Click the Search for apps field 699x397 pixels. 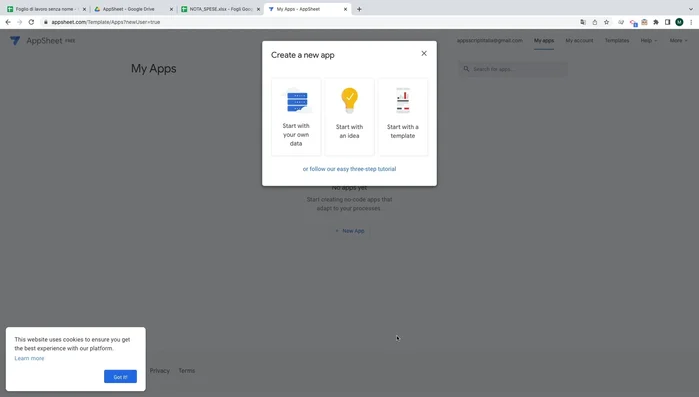(x=513, y=69)
